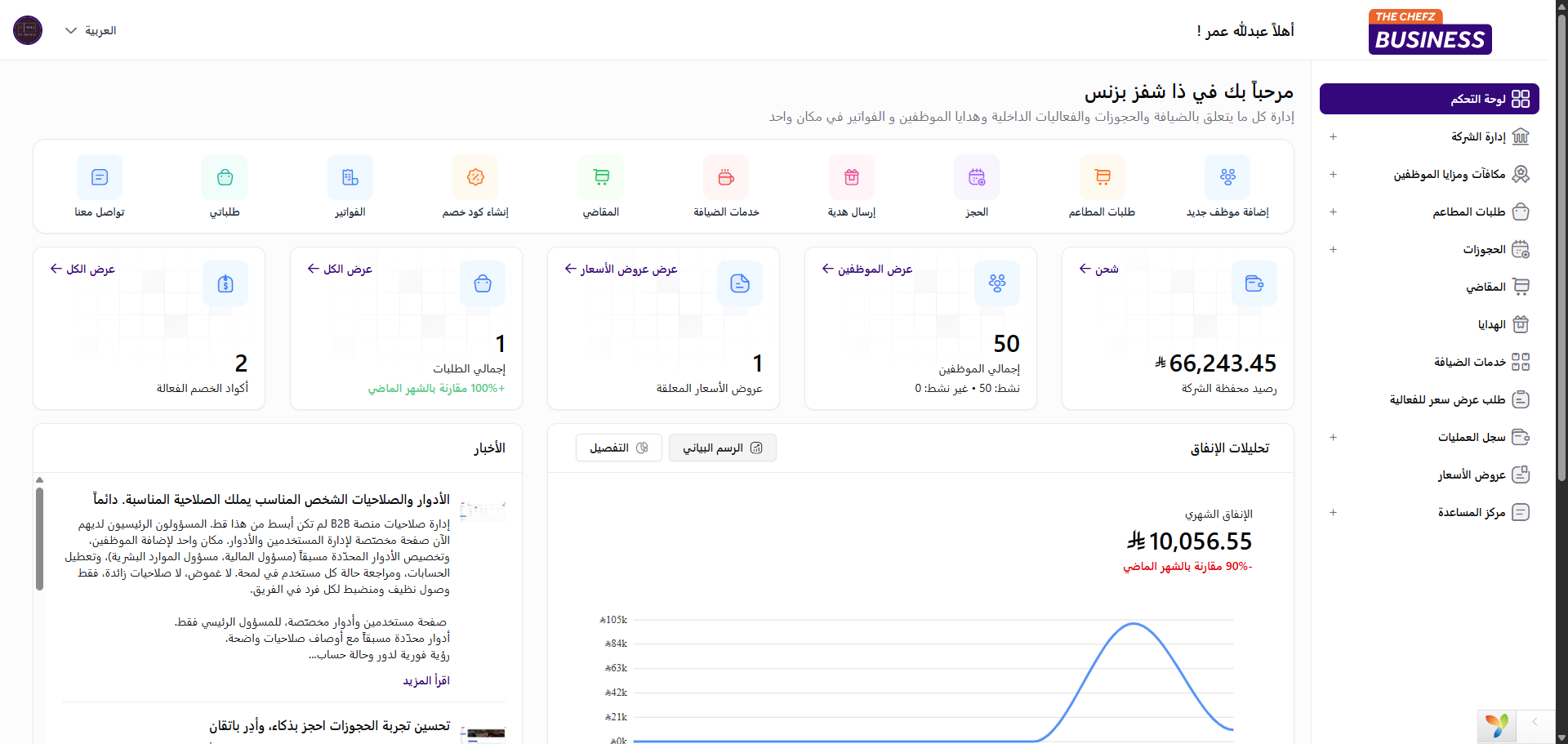The image size is (1568, 744).
Task: Click the عروض الأسعار icon in the sidebar
Action: (x=1521, y=474)
